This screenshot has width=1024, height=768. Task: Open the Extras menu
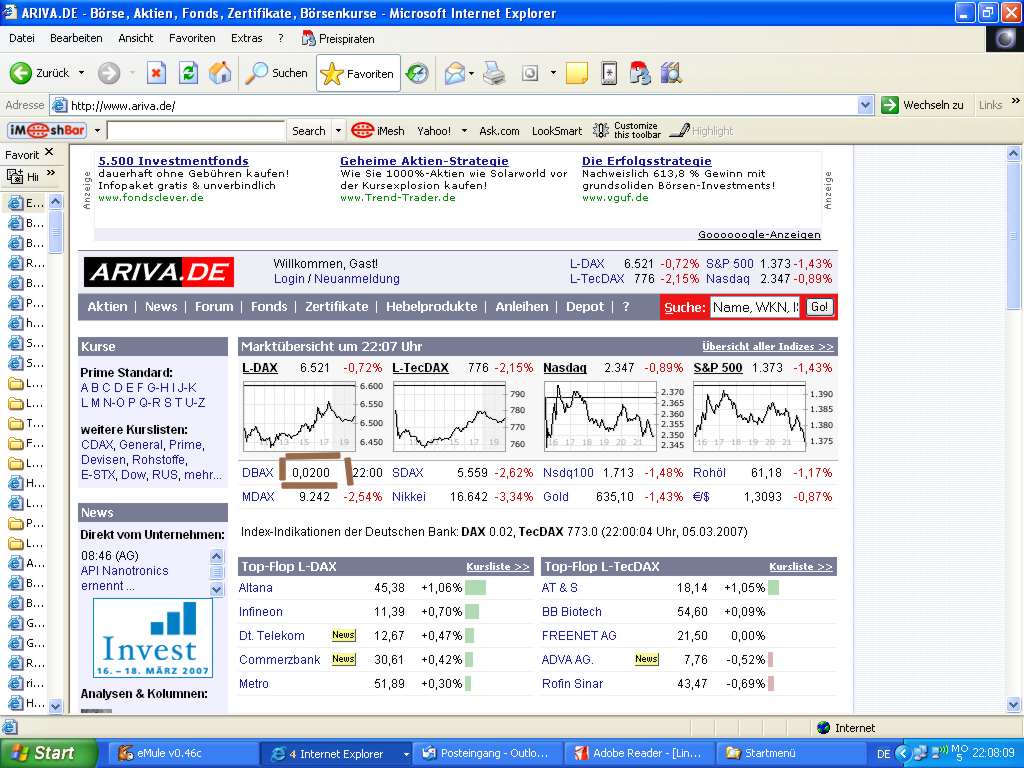(247, 39)
